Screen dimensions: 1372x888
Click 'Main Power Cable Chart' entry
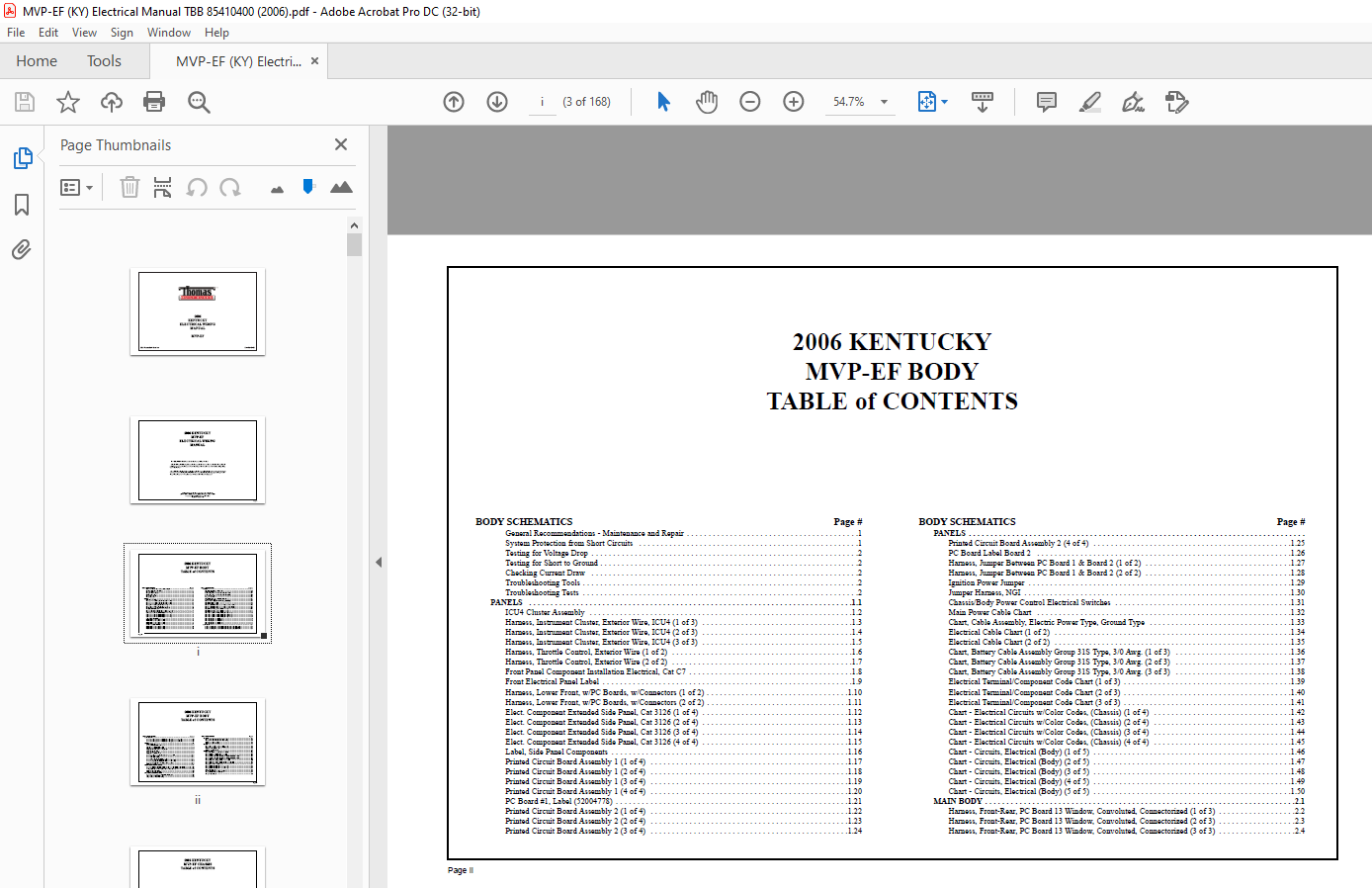pyautogui.click(x=989, y=612)
